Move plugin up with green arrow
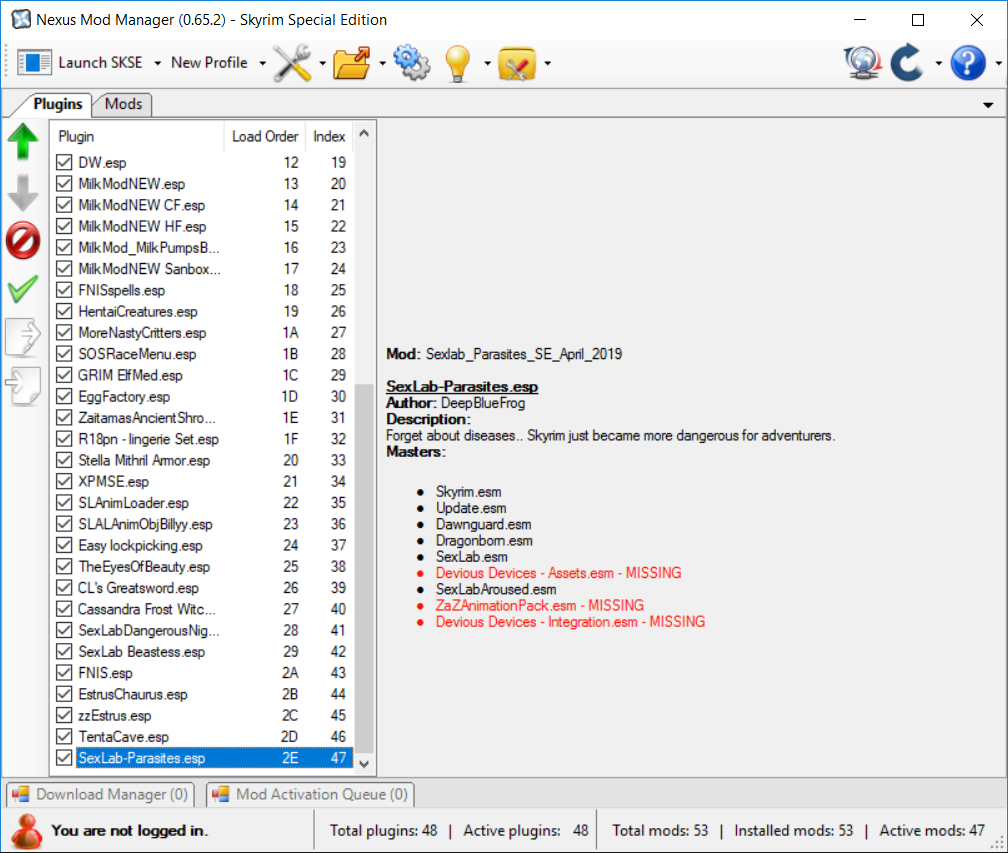The height and width of the screenshot is (853, 1008). 23,141
